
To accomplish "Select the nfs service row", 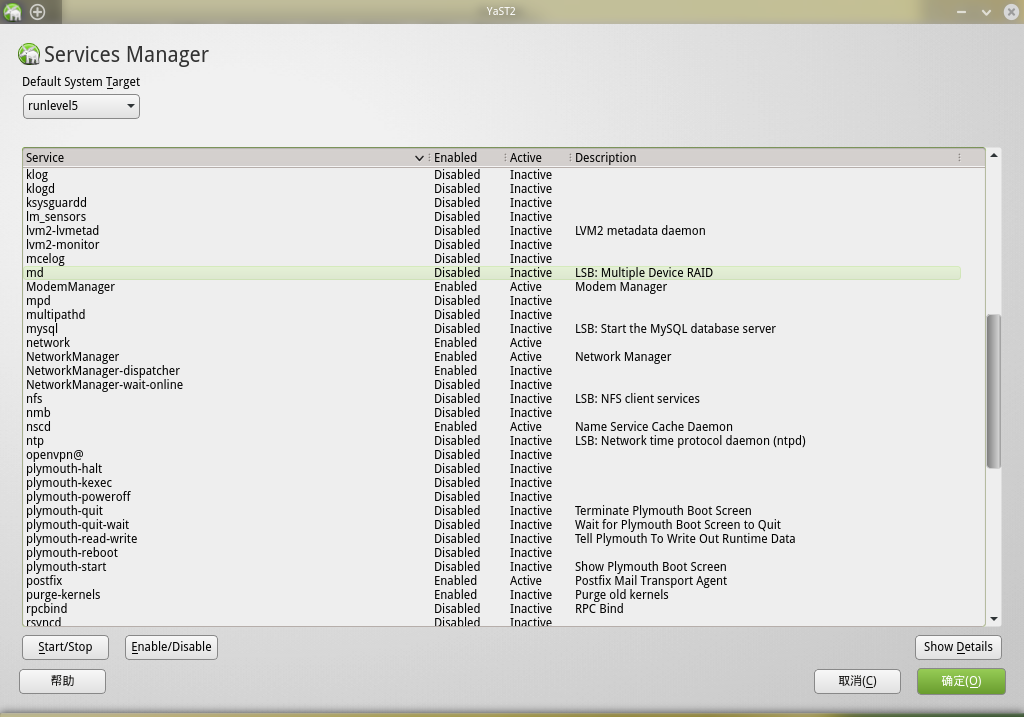I will click(492, 400).
